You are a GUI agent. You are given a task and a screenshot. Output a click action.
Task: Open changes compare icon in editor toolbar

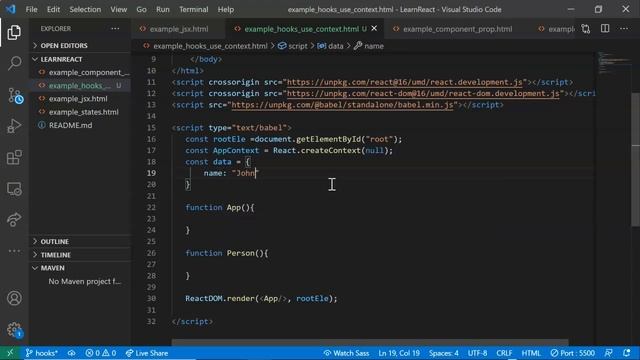586,29
